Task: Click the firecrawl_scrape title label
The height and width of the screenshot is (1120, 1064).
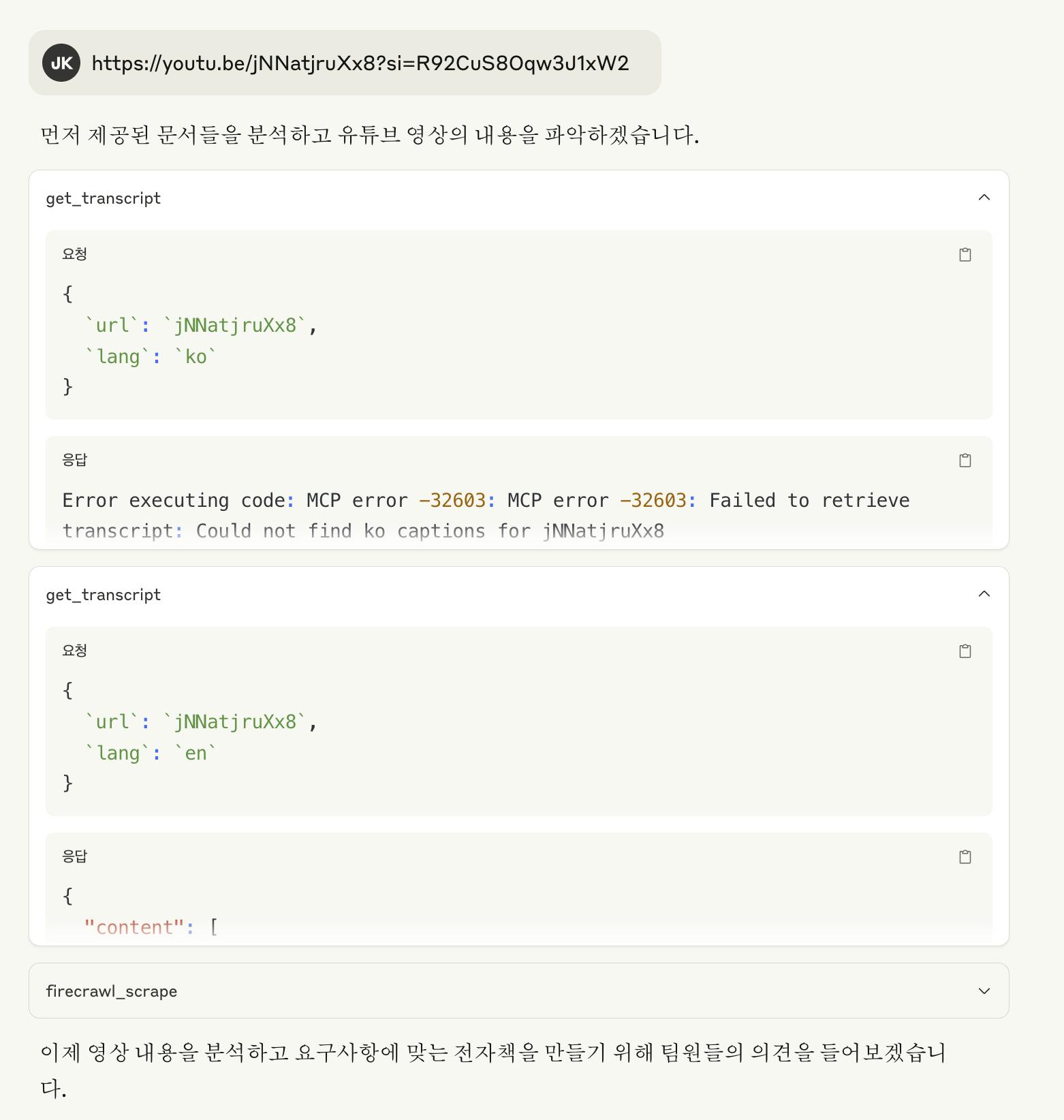Action: (x=112, y=991)
